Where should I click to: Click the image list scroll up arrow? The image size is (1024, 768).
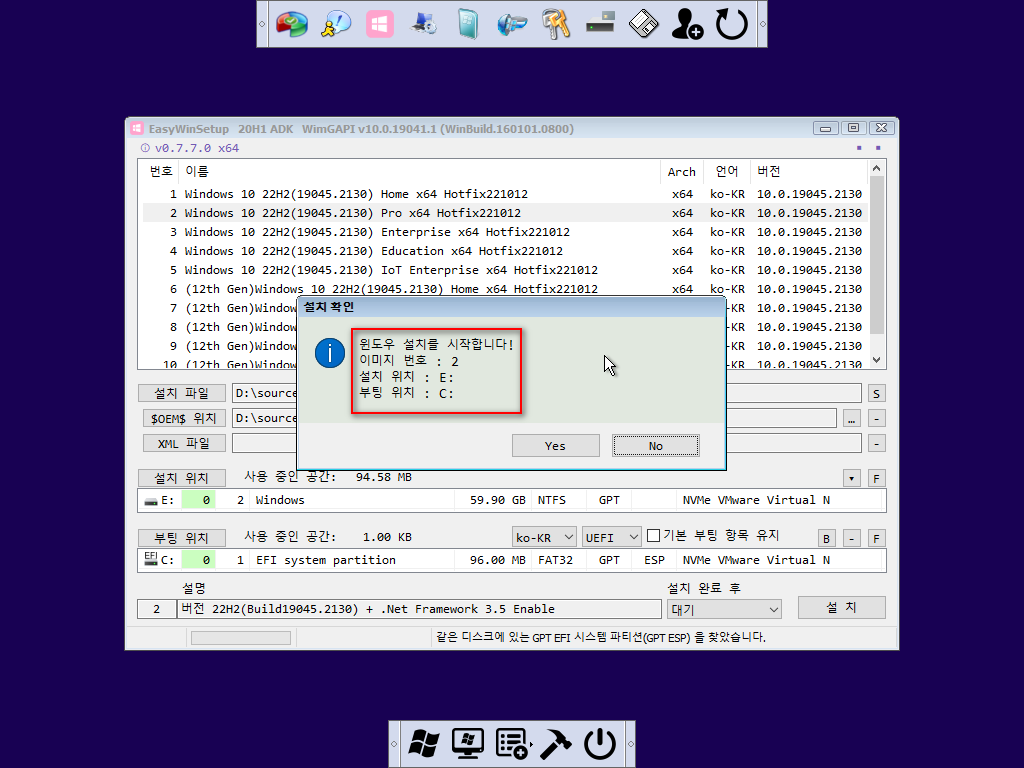[876, 168]
